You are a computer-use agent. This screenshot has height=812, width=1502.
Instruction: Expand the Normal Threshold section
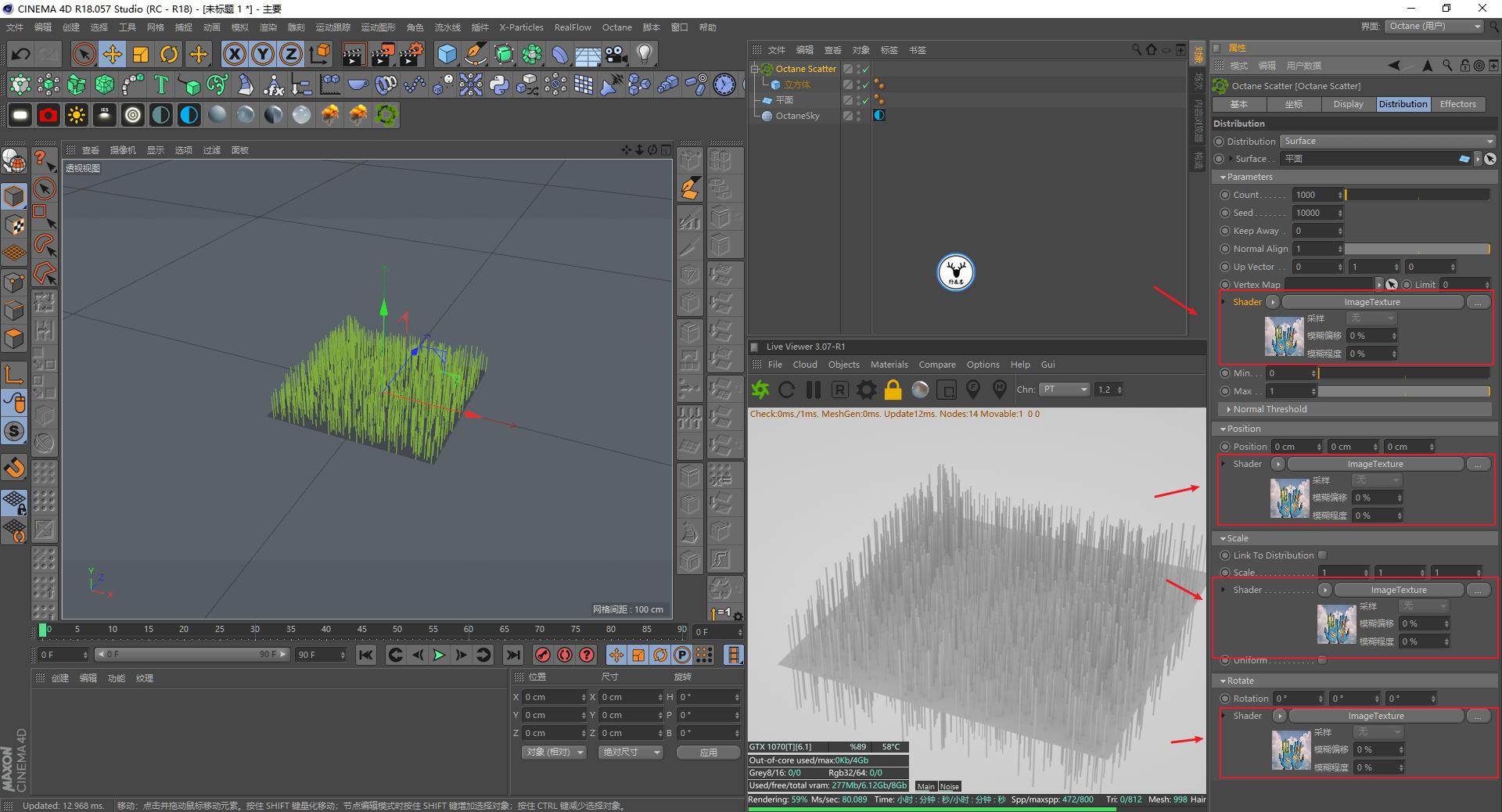tap(1269, 409)
